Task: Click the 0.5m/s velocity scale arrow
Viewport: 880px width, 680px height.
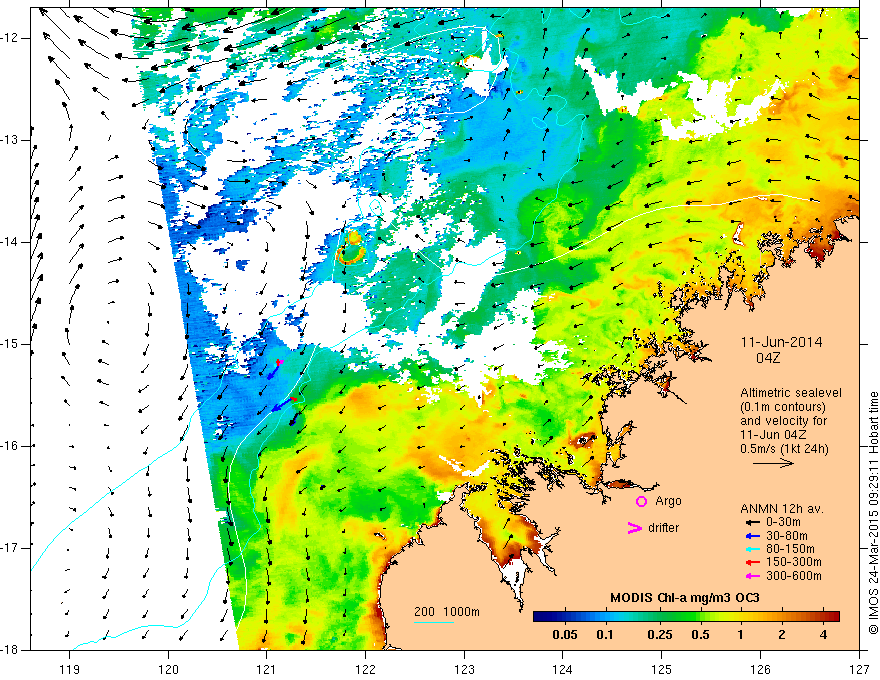Action: coord(773,463)
